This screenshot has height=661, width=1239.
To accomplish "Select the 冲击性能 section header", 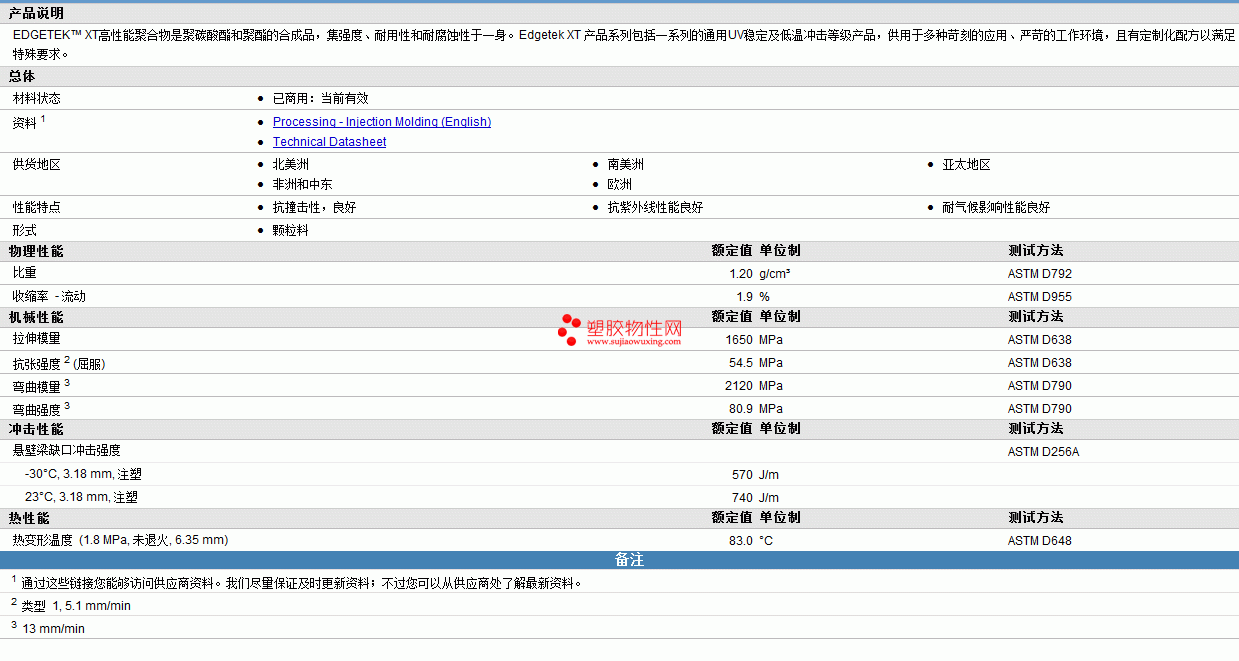I will [x=36, y=429].
